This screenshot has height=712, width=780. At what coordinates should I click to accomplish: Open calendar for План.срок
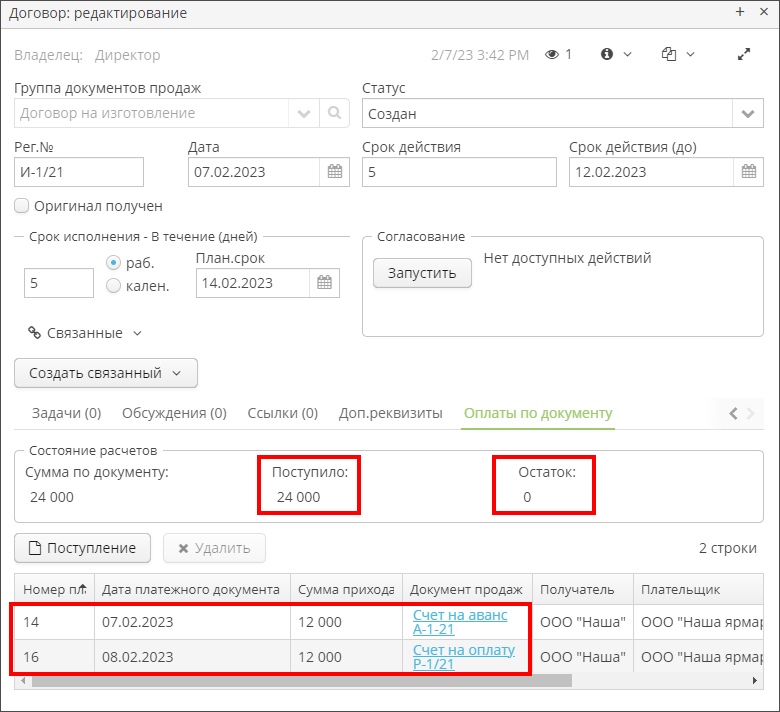[324, 283]
